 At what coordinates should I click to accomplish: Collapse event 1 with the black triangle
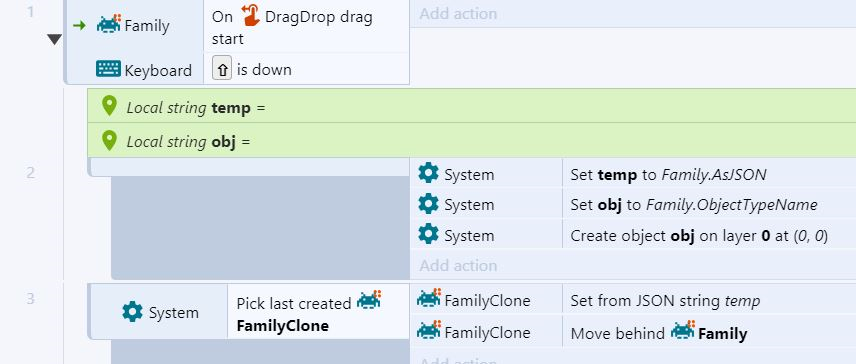click(x=54, y=39)
